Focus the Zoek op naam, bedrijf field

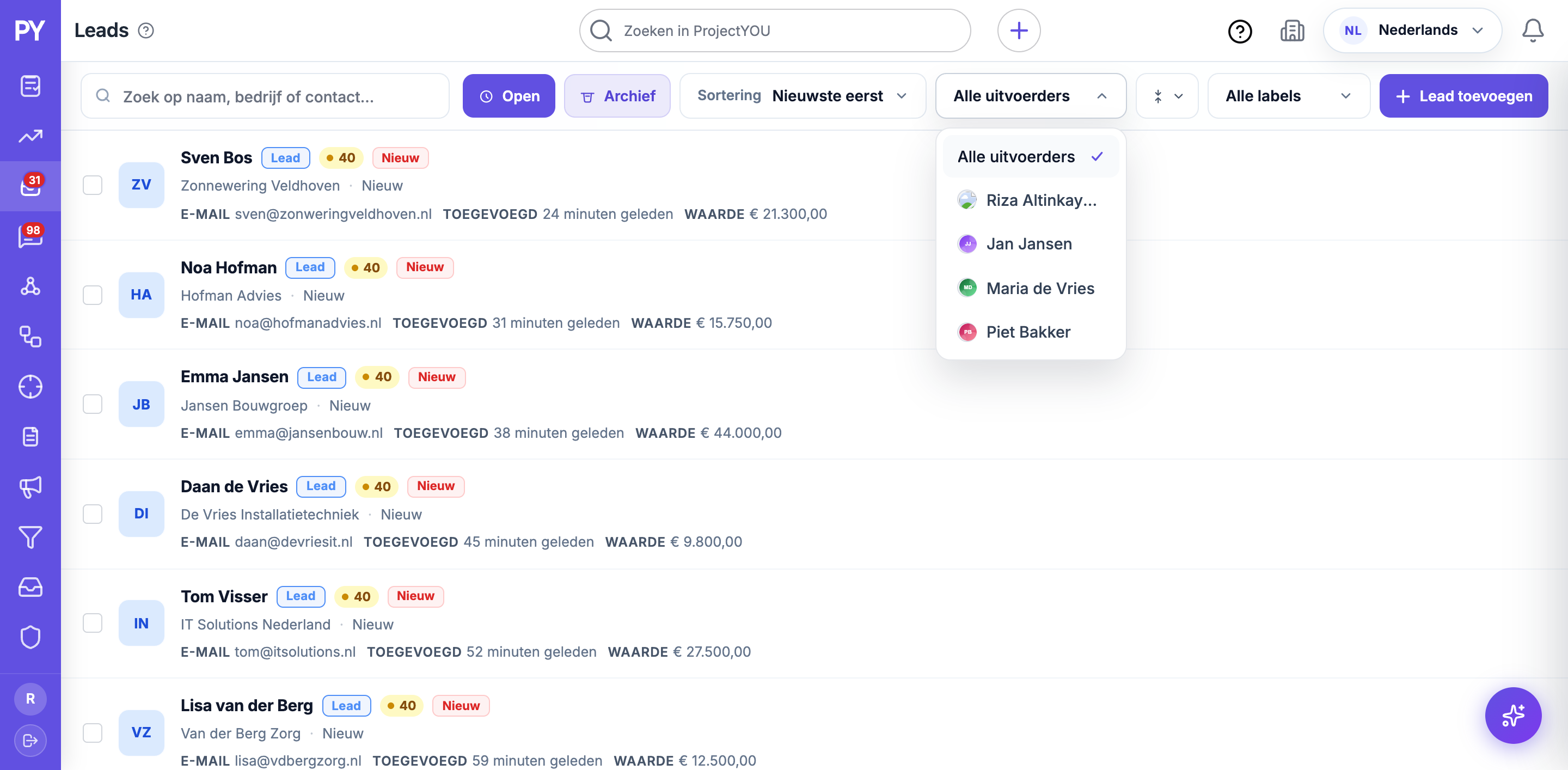pos(265,95)
